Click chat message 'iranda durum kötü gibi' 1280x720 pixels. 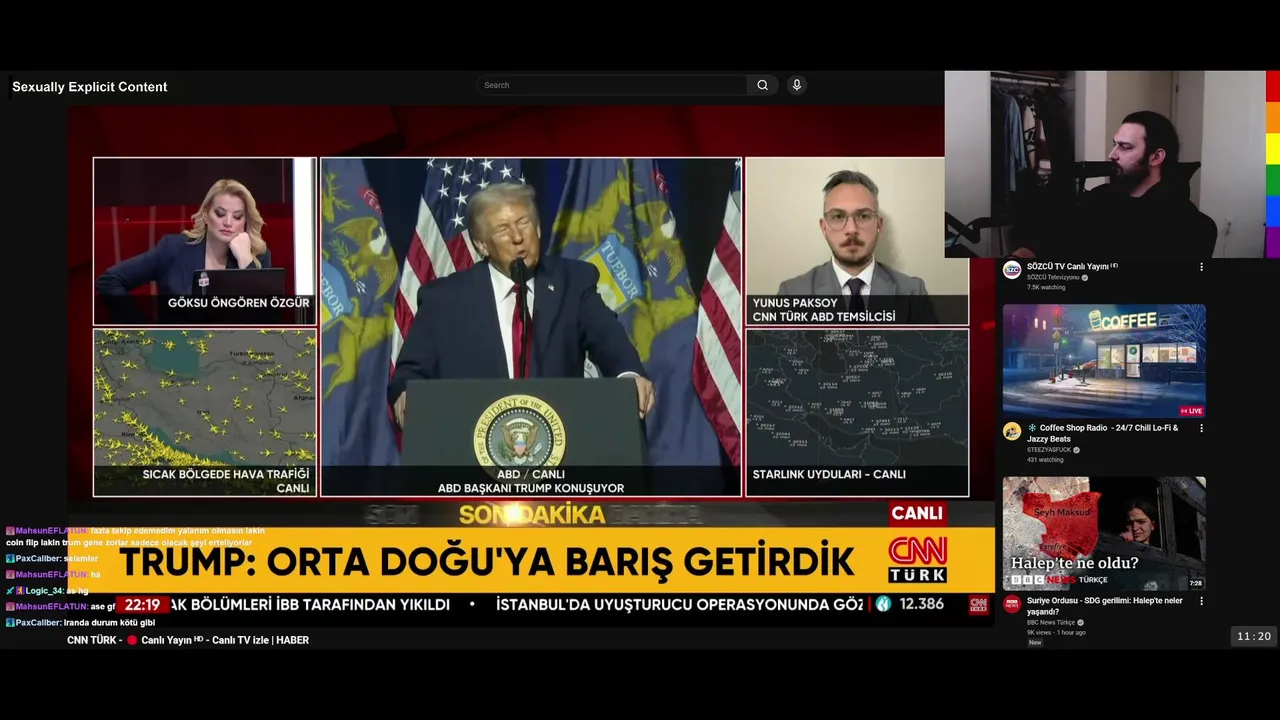(x=109, y=622)
